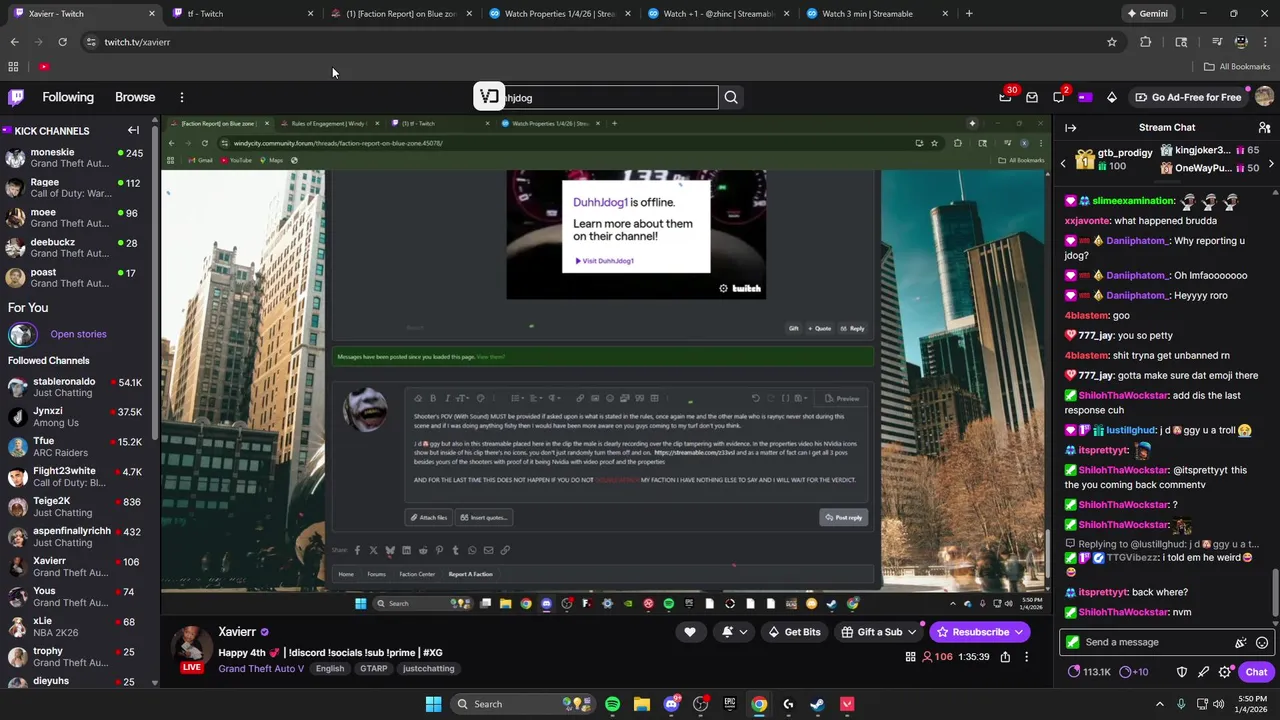Open the chat emote picker smiley
The height and width of the screenshot is (720, 1280).
(x=1262, y=642)
